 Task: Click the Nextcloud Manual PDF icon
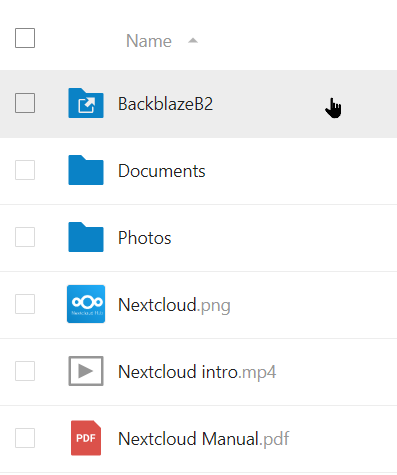coord(86,438)
